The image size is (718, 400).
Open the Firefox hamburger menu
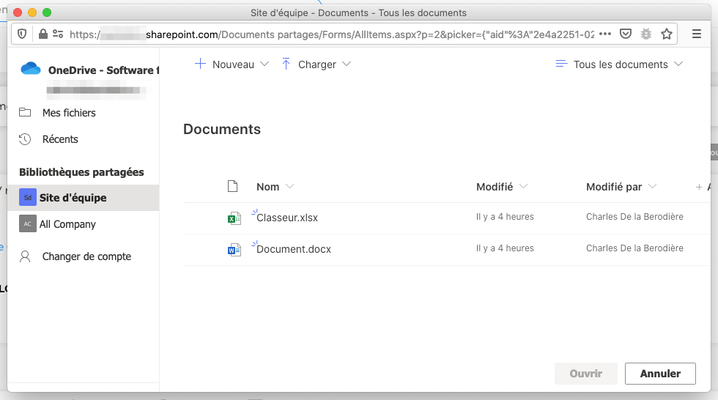[x=696, y=34]
